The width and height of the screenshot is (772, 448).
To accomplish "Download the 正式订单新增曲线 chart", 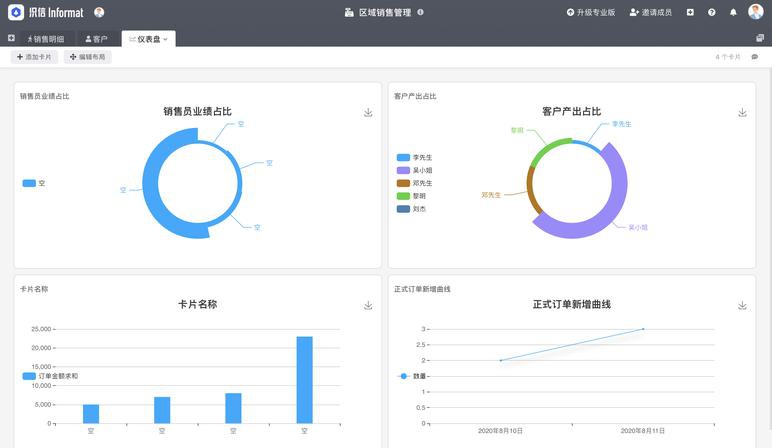I will click(x=742, y=306).
